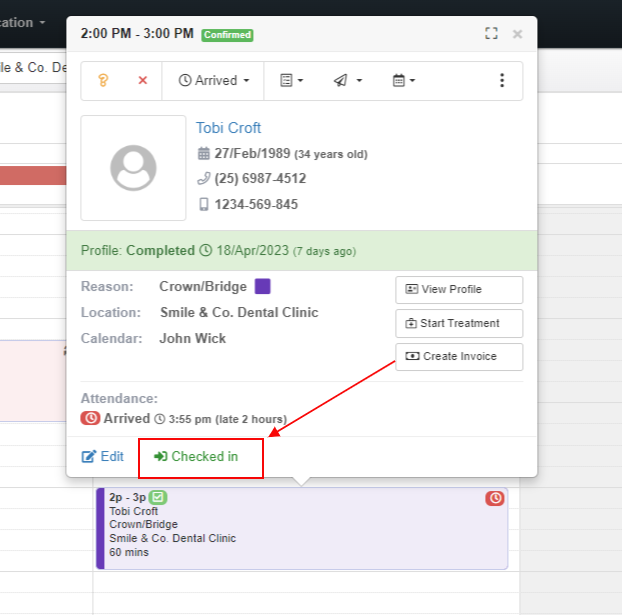Viewport: 622px width, 615px height.
Task: Click the John Wick calendar name
Action: [x=192, y=338]
